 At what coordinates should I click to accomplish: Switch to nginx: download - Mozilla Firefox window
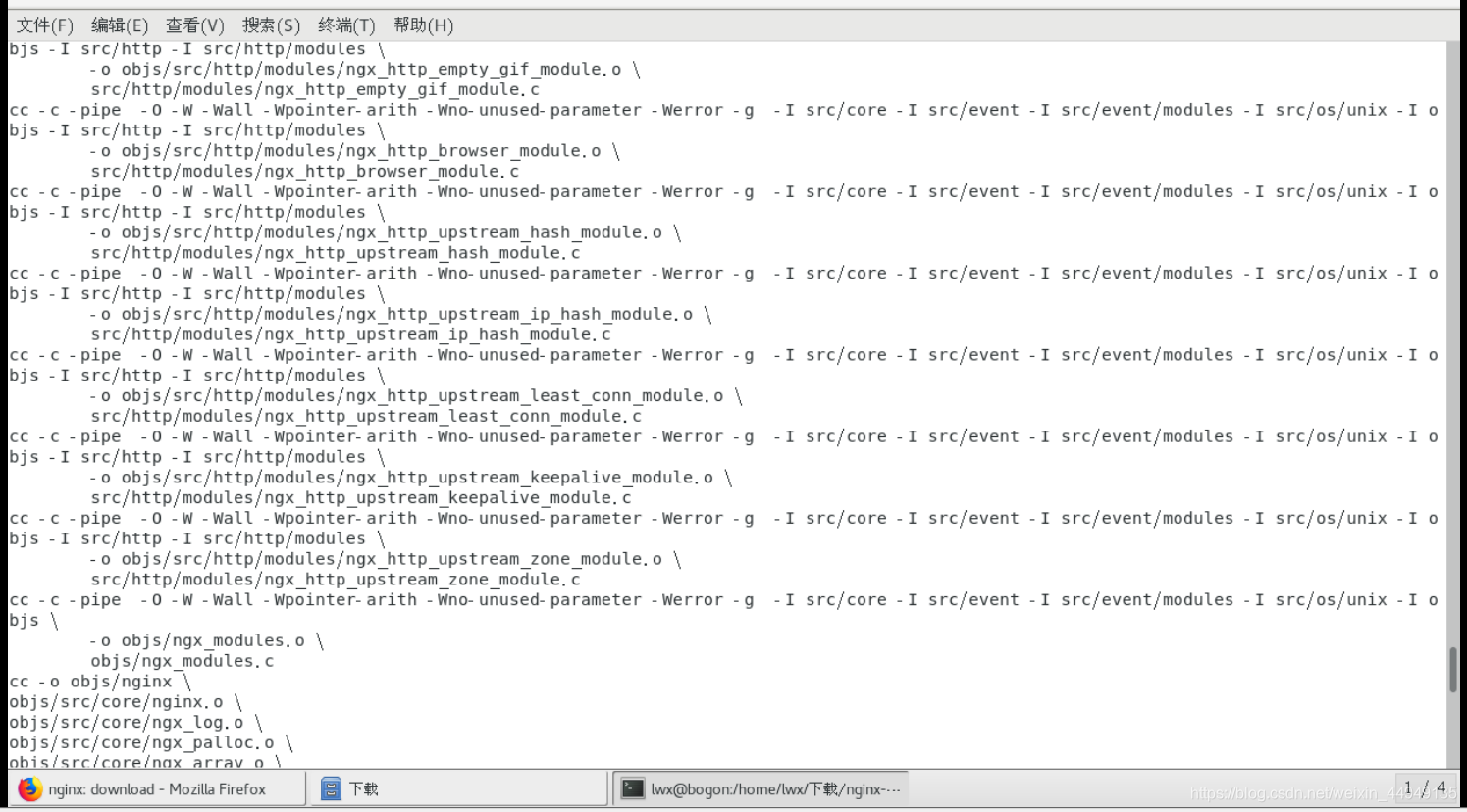point(157,788)
